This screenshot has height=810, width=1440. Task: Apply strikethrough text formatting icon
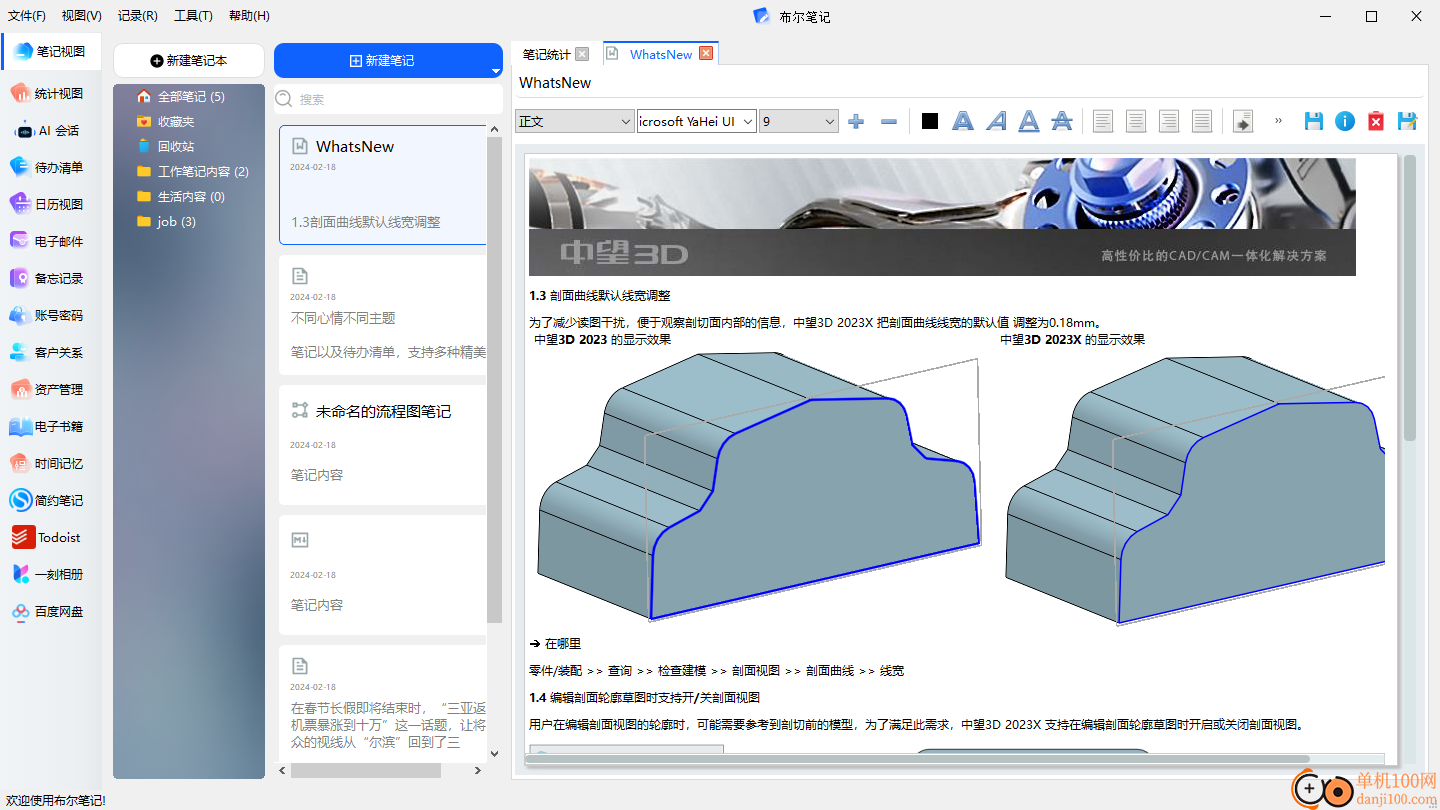(1062, 121)
